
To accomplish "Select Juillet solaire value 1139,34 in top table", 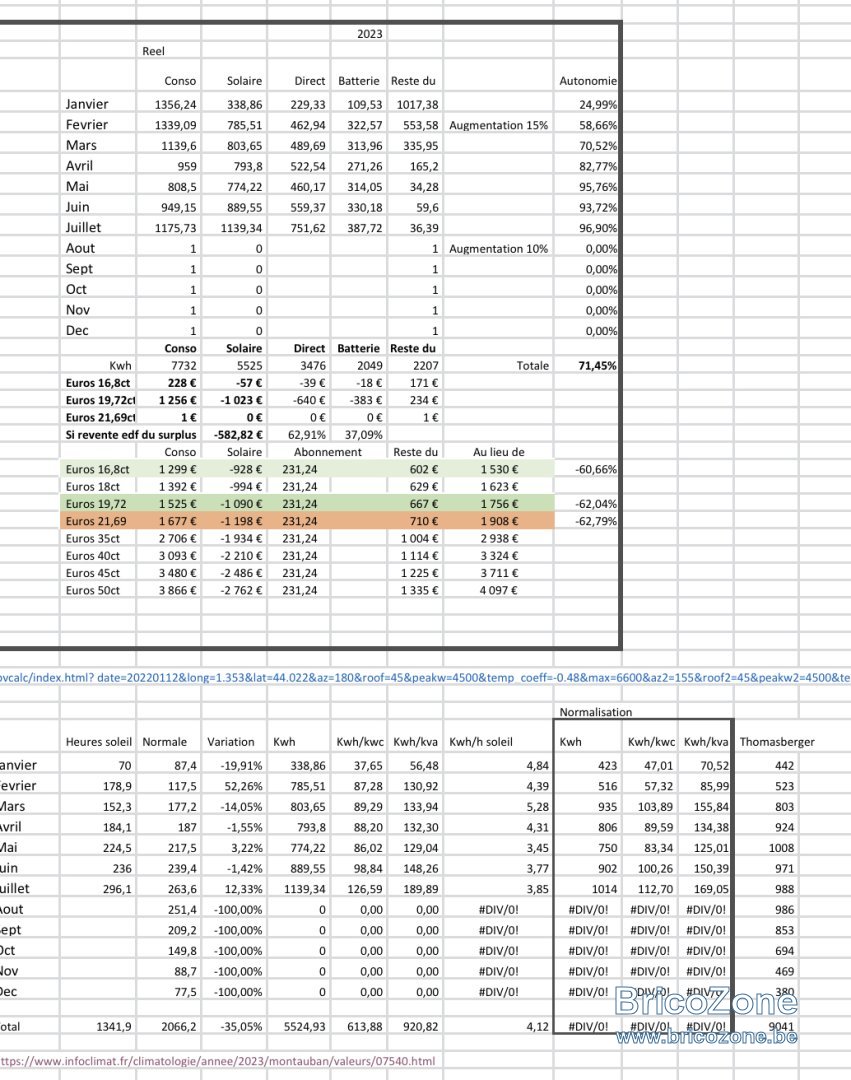I will [x=242, y=228].
